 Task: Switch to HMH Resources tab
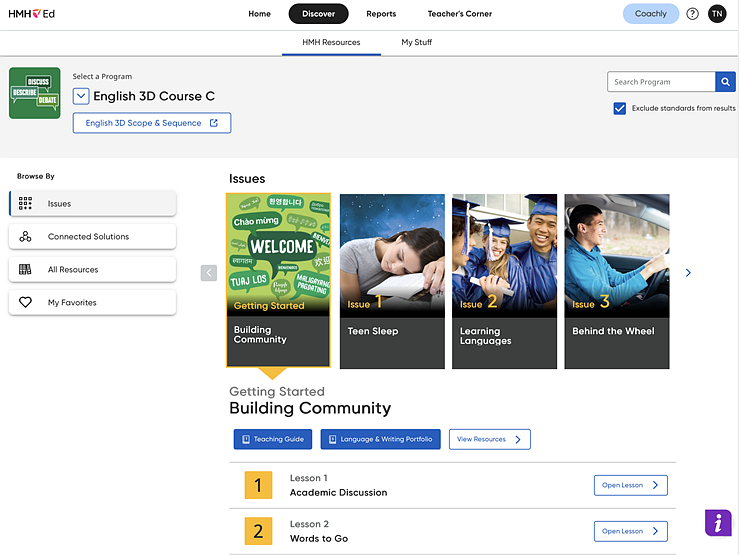[x=331, y=42]
